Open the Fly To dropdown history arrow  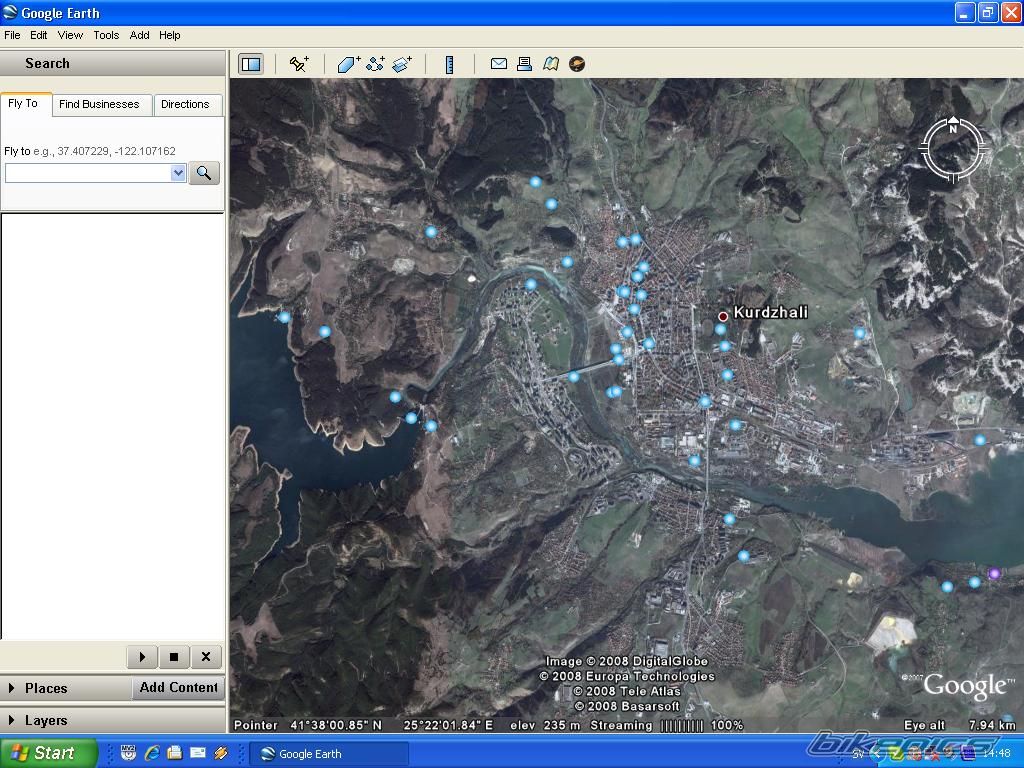coord(178,173)
